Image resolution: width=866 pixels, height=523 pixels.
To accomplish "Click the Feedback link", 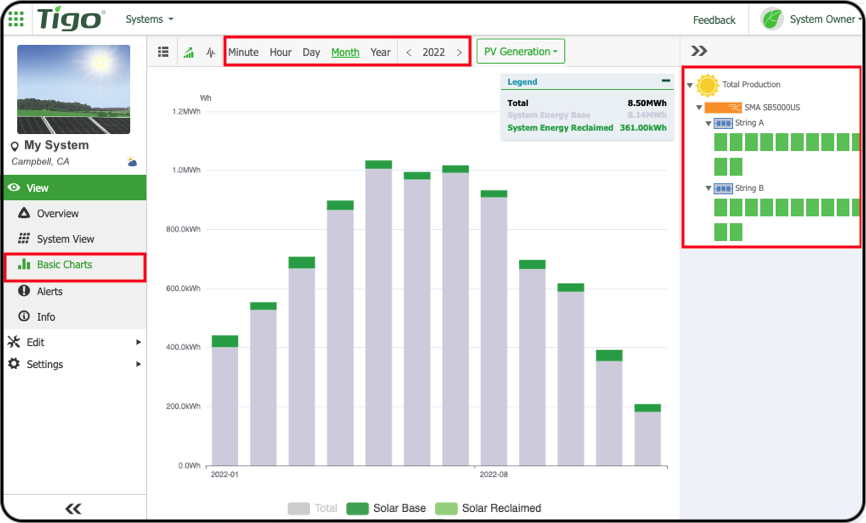I will pyautogui.click(x=714, y=20).
